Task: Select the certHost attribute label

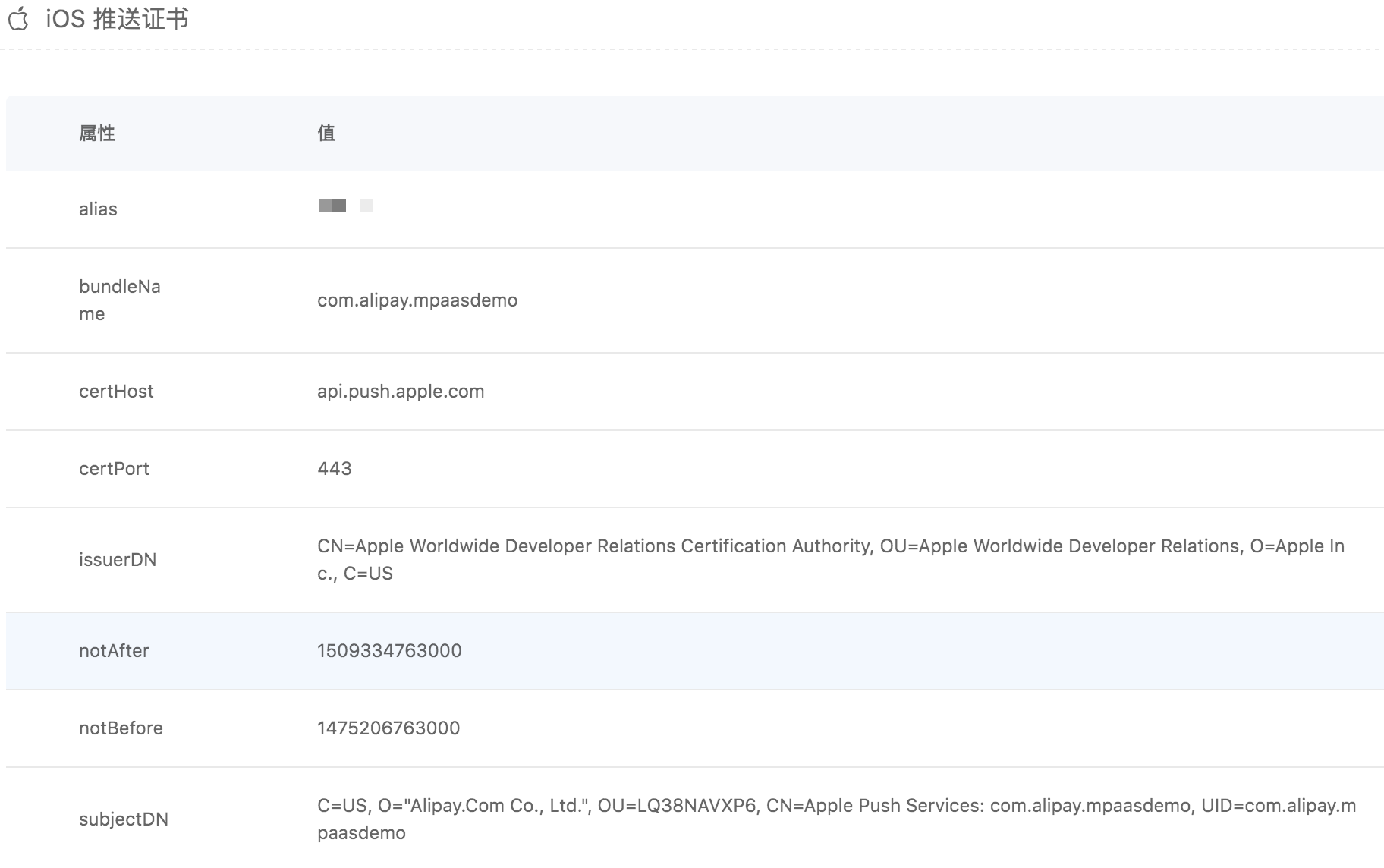Action: tap(116, 392)
